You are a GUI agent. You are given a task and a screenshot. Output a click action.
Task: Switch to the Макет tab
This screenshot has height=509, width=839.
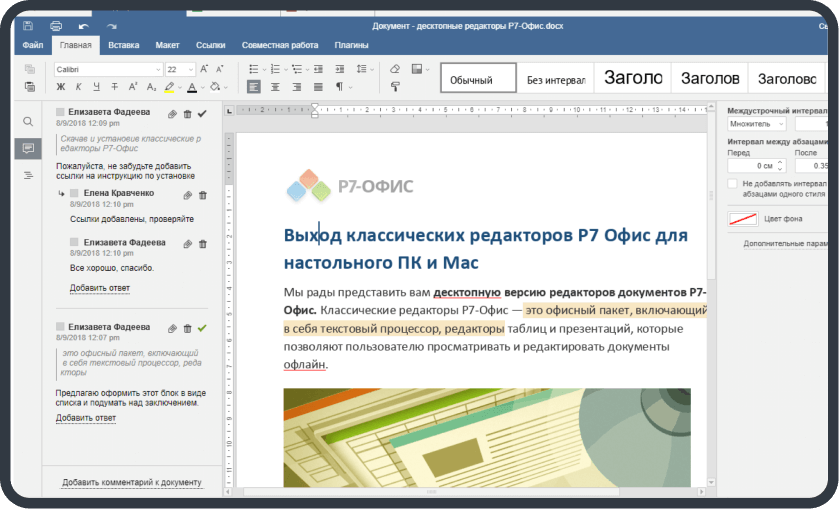(x=167, y=45)
